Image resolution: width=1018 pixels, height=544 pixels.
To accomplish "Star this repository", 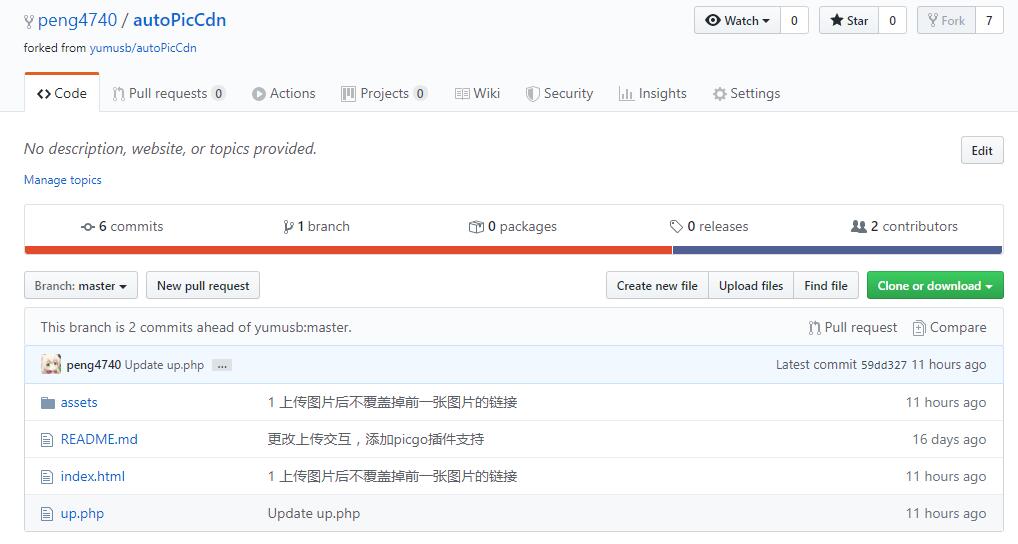I will (x=849, y=20).
